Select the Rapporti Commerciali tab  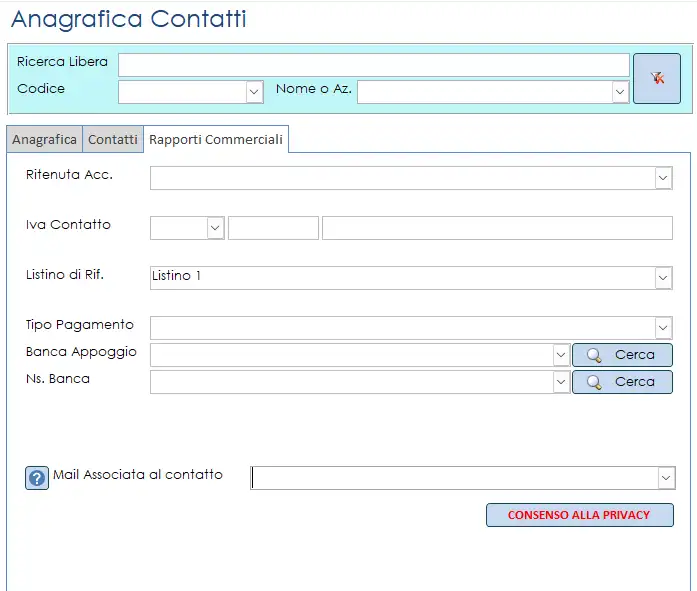[216, 140]
